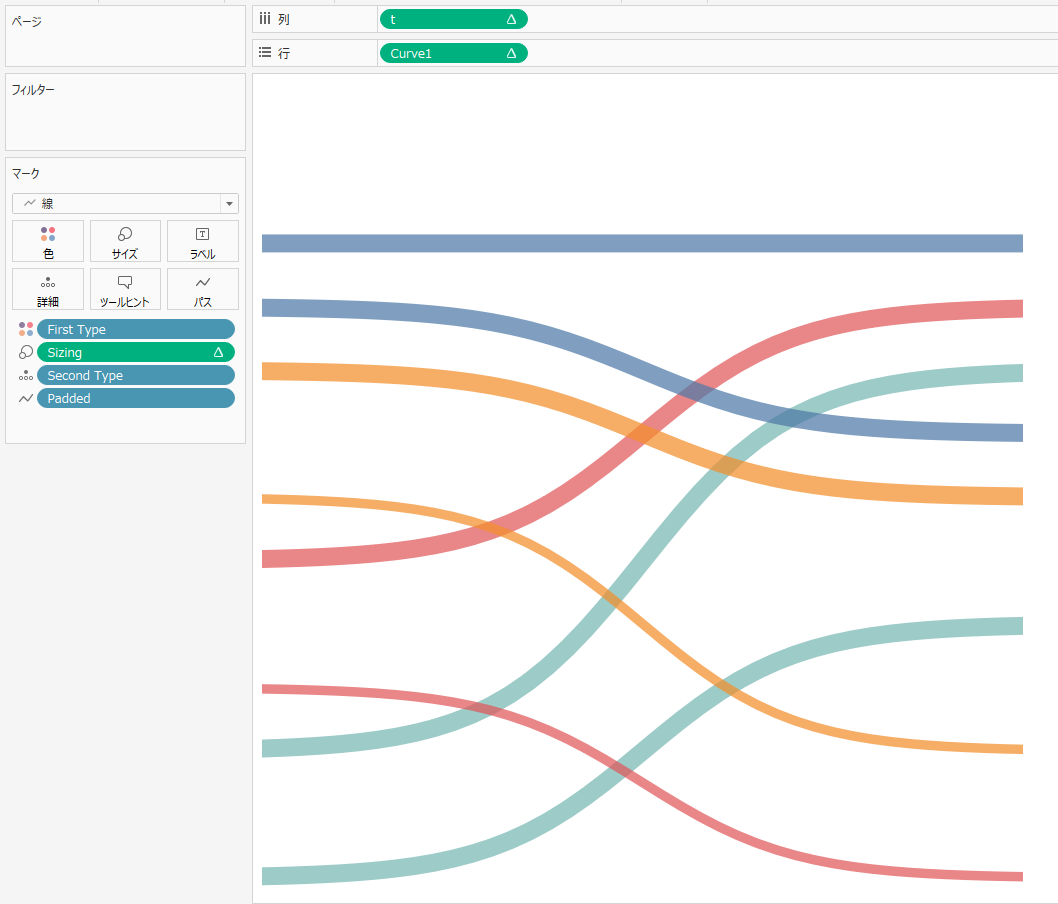Click the 列 columns shelf icon
This screenshot has height=904, width=1058.
264,19
